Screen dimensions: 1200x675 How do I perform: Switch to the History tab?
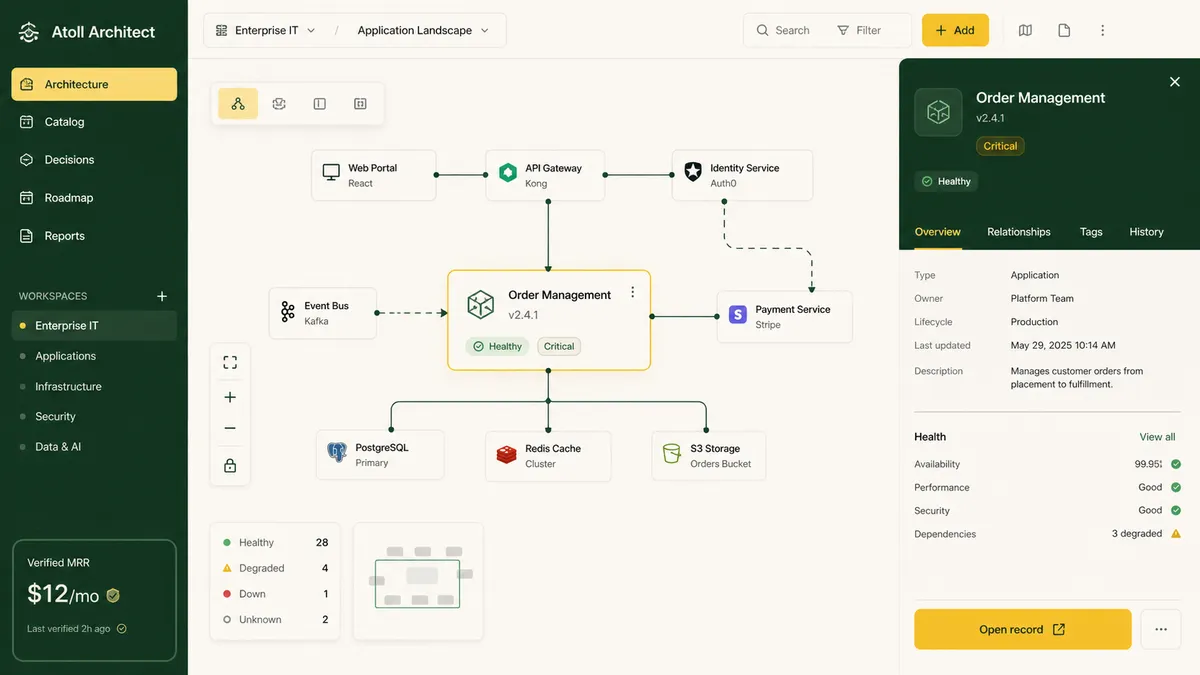point(1147,232)
